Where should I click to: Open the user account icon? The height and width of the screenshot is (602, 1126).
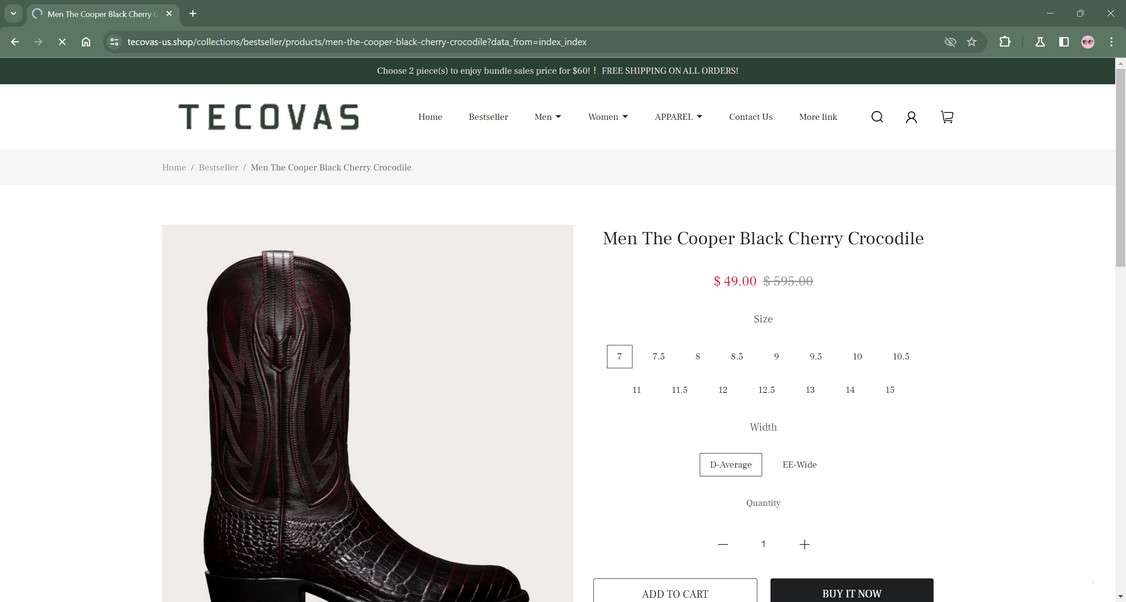point(911,117)
